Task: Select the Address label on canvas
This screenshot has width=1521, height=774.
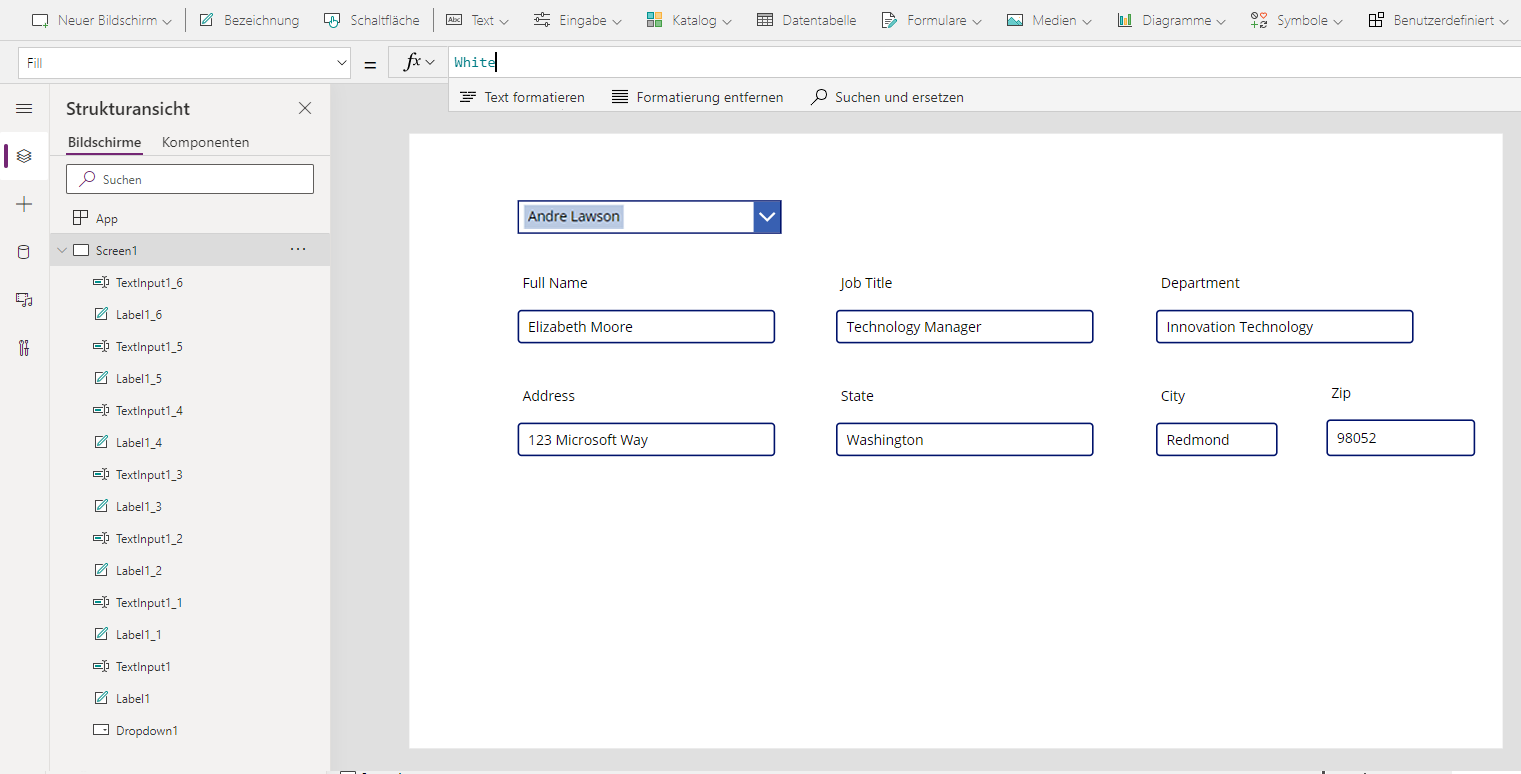Action: point(549,396)
